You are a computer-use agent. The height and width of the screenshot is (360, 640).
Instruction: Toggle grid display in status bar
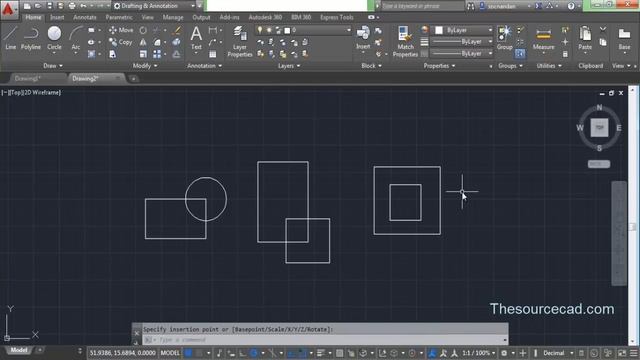188,353
